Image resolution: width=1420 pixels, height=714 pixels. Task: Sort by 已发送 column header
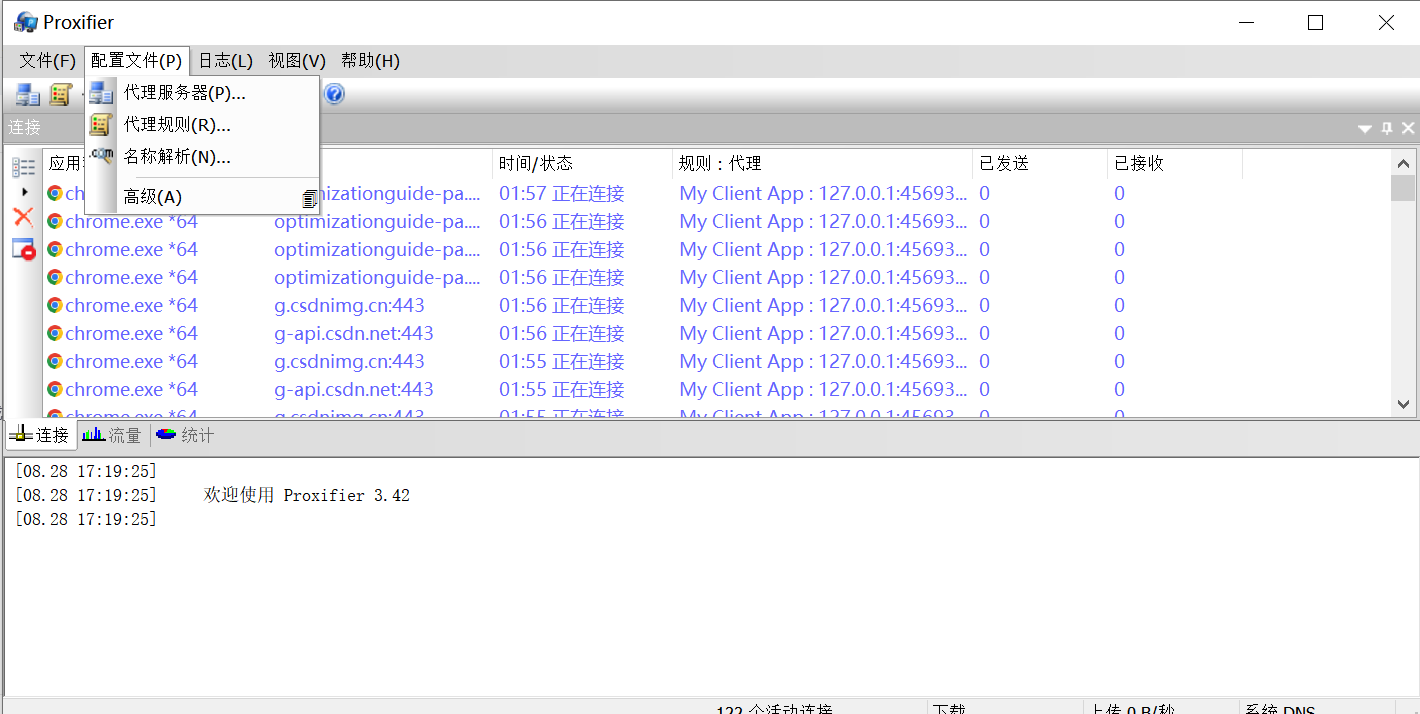coord(1039,163)
